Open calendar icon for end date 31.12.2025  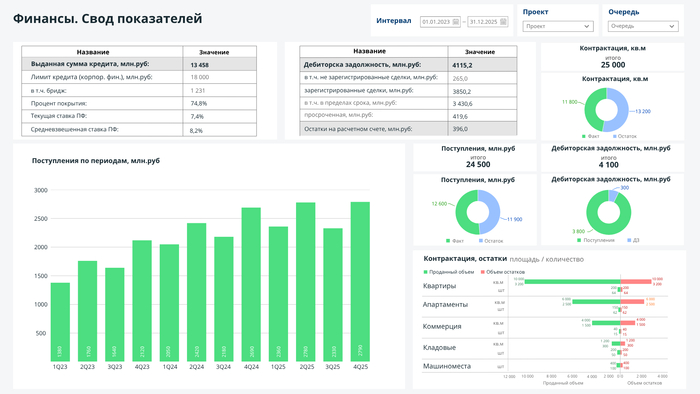503,21
